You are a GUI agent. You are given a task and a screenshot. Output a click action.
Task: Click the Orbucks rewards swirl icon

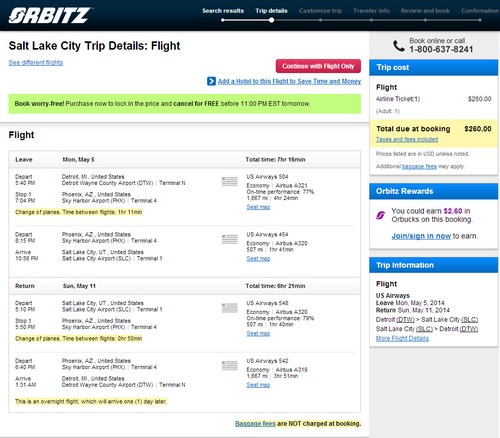click(x=380, y=215)
